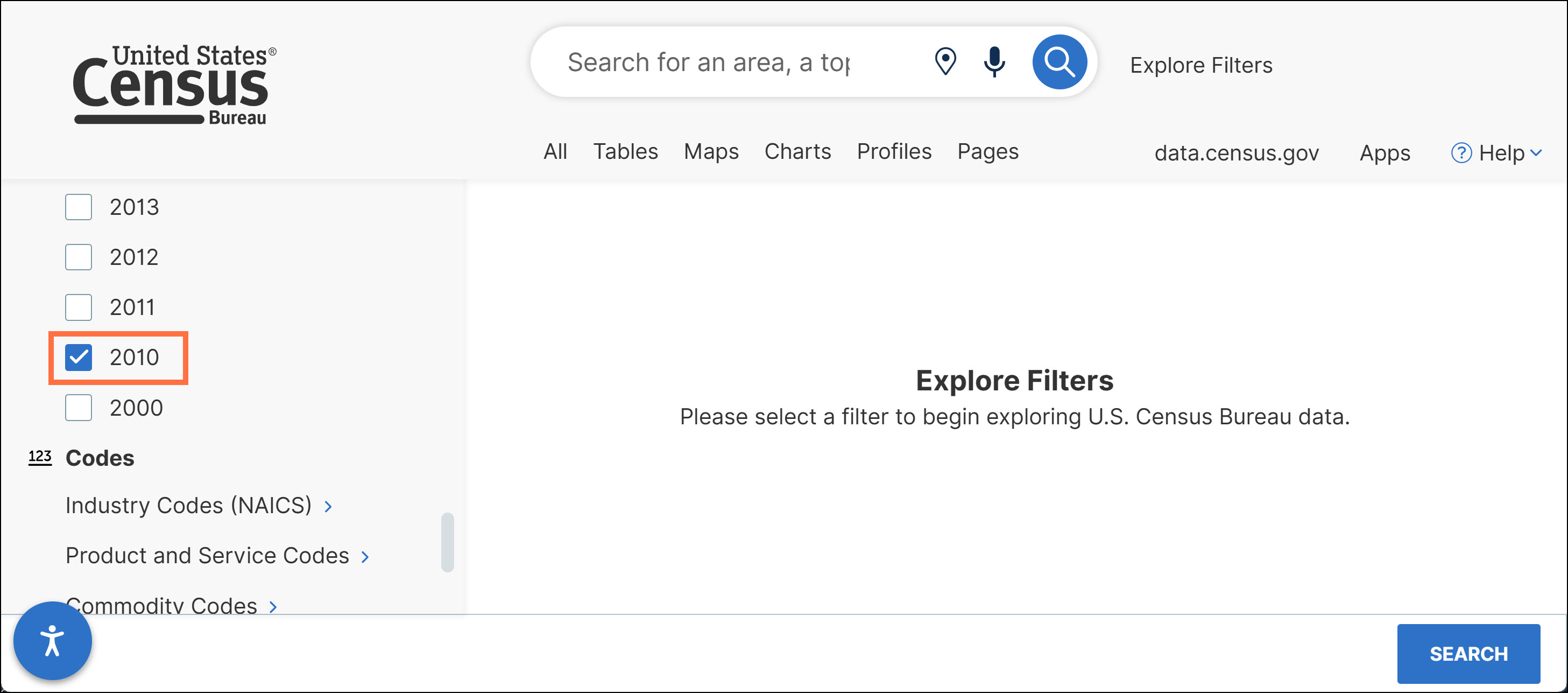Open the accessibility options icon
This screenshot has width=1568, height=693.
(52, 641)
